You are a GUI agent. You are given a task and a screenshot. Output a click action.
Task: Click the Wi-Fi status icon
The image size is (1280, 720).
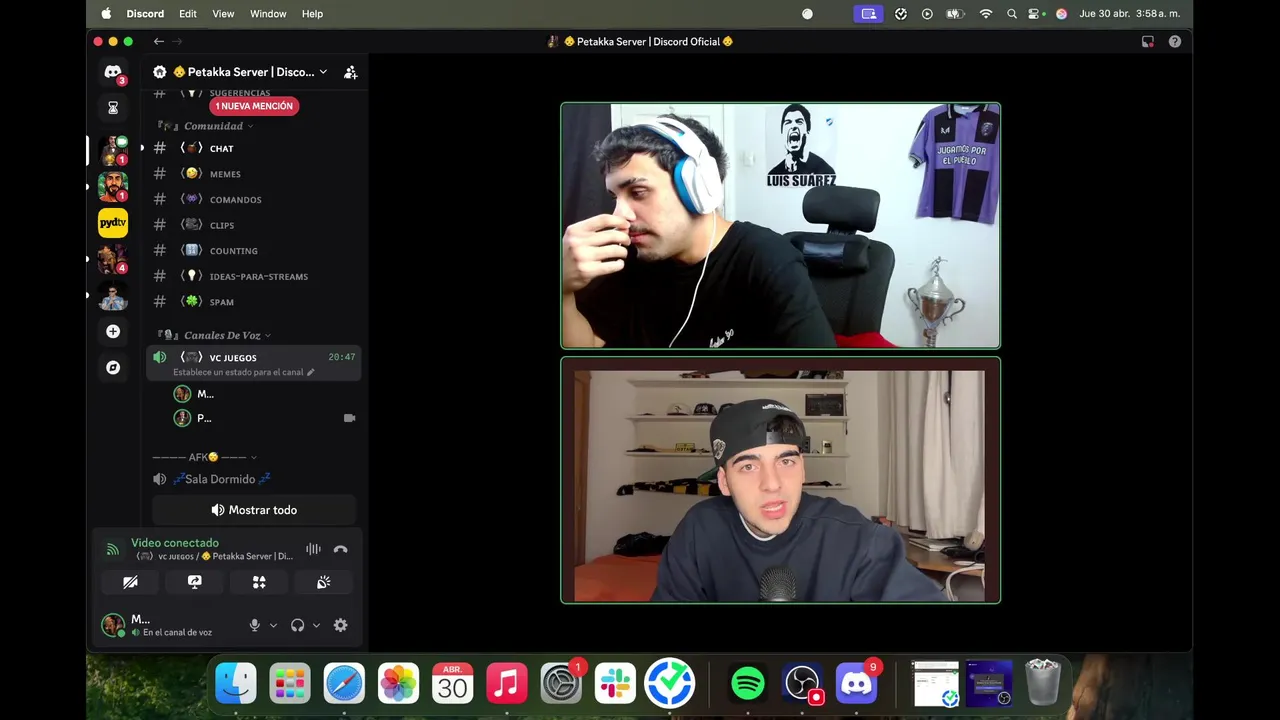tap(986, 14)
